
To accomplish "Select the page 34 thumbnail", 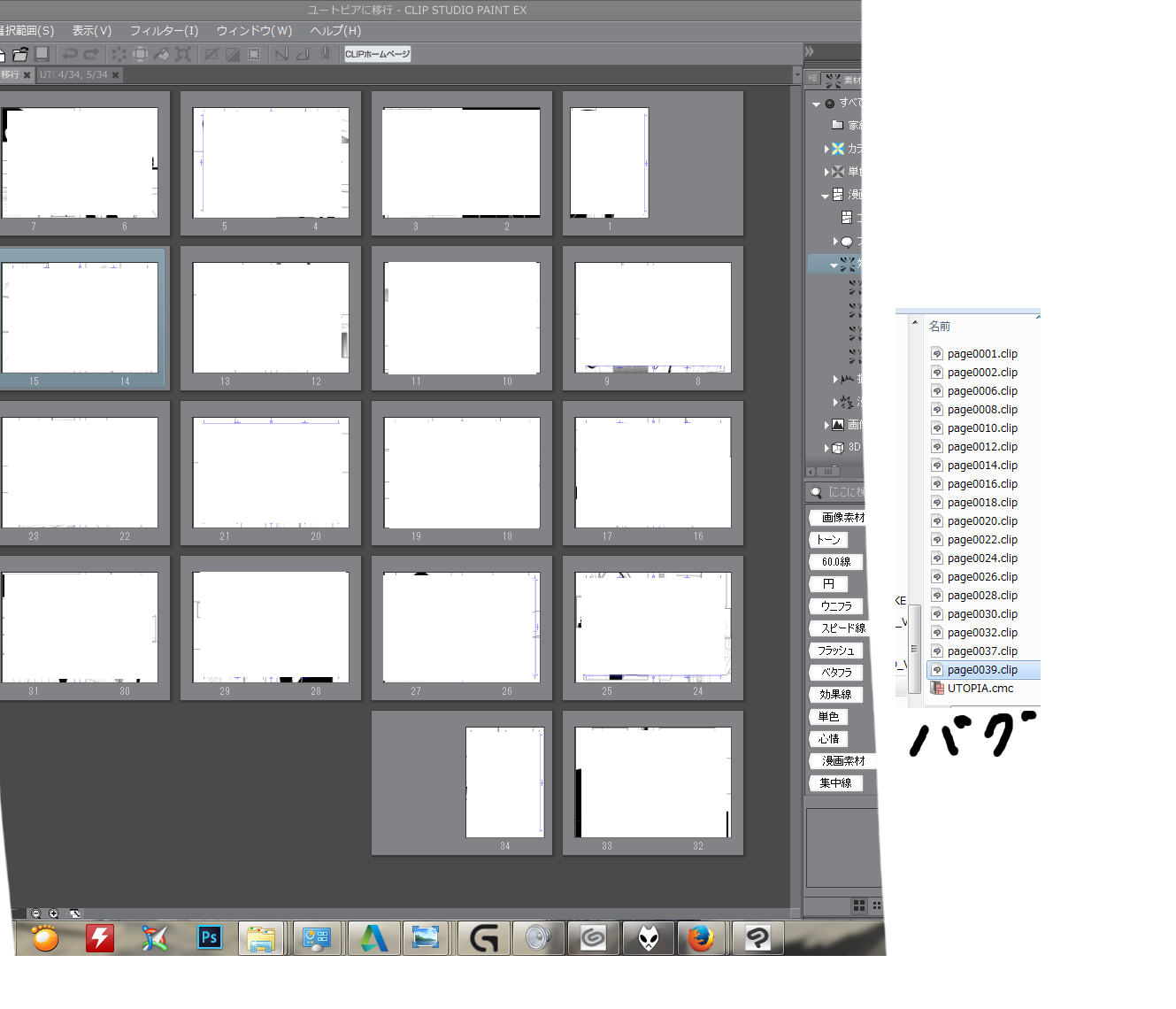I will 505,782.
